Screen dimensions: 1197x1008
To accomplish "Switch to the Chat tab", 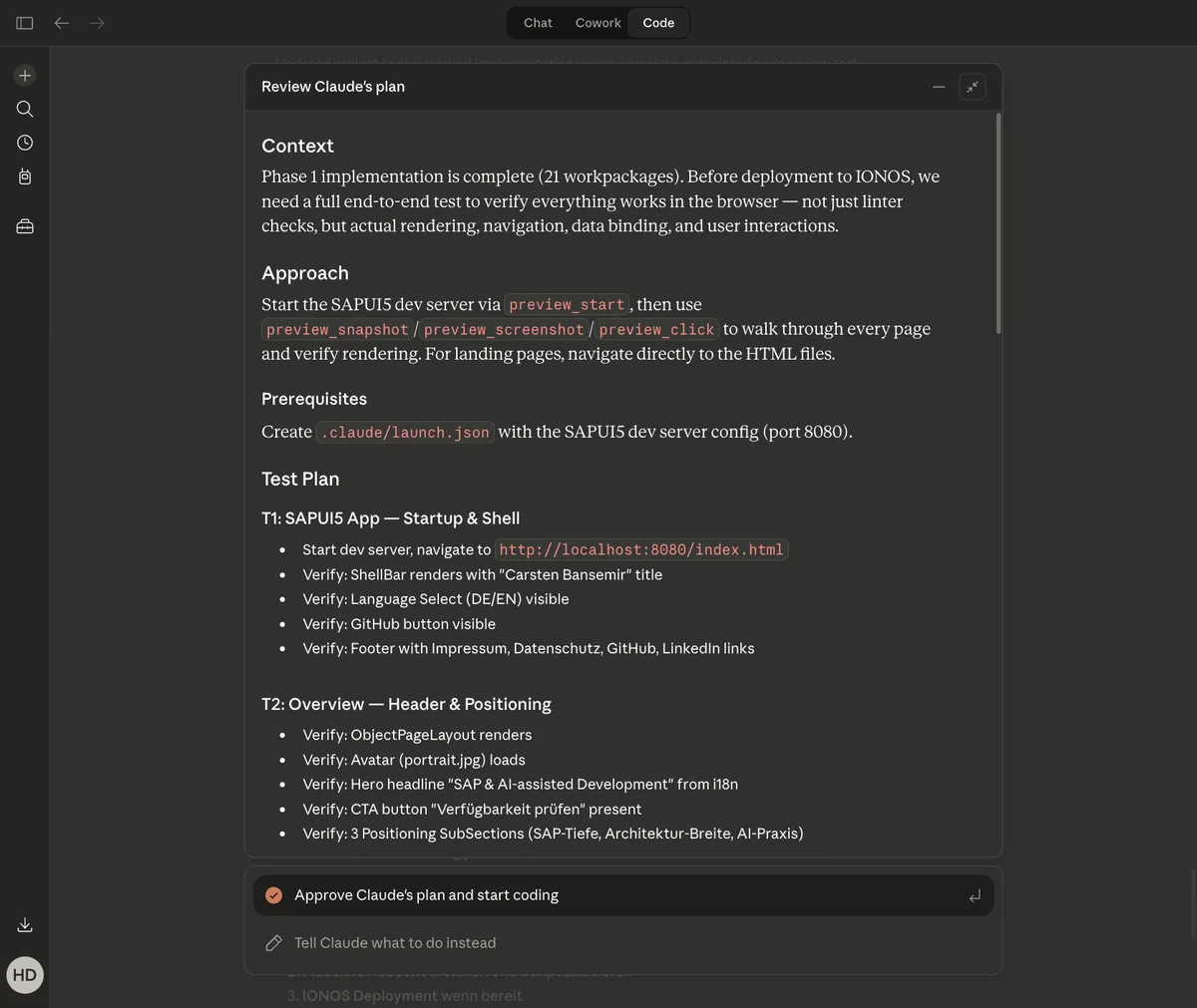I will coord(538,23).
